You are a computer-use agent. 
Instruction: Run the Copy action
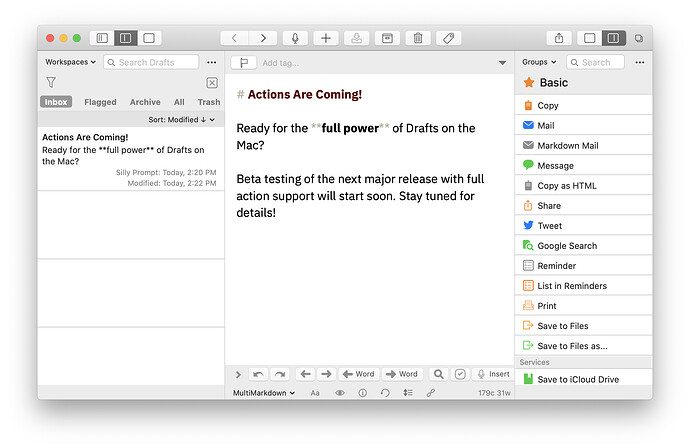[584, 106]
